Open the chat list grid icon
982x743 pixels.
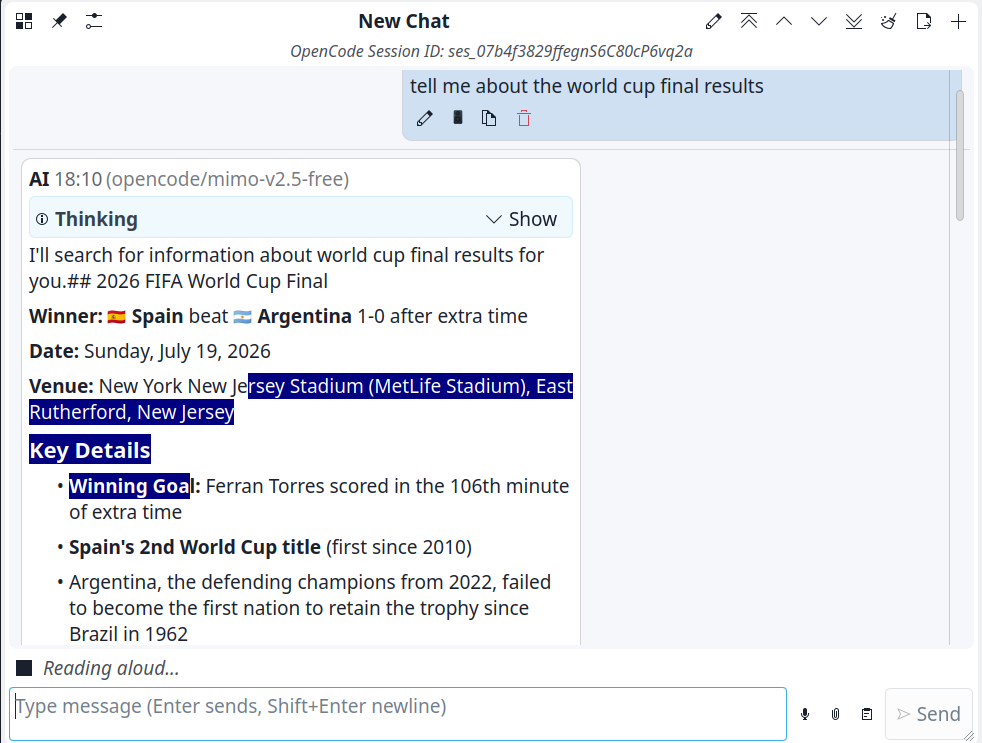24,21
